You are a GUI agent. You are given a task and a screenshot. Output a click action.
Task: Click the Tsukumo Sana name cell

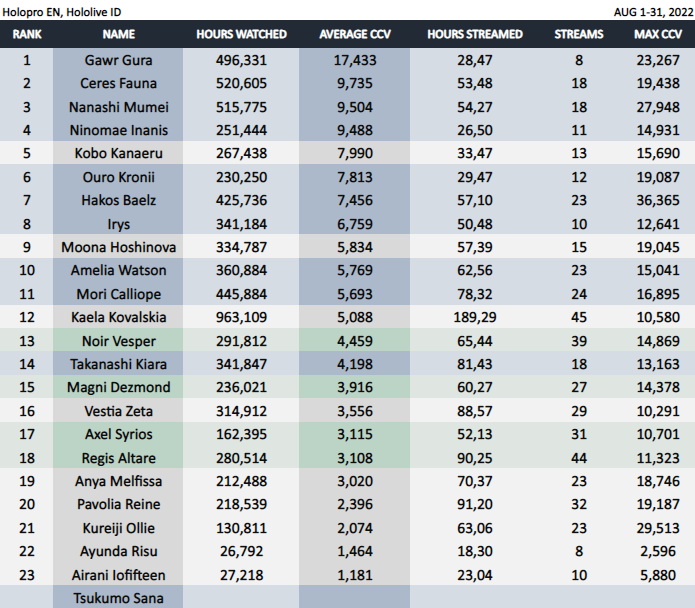tap(118, 598)
